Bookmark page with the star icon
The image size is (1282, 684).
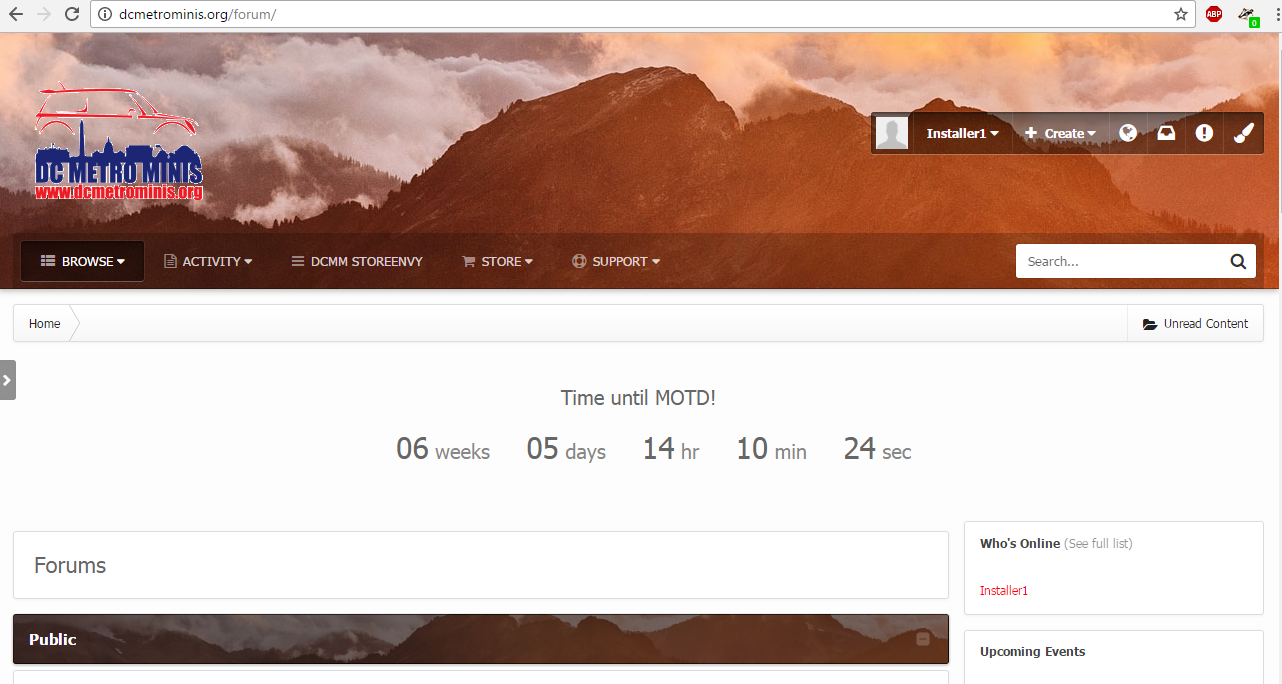click(x=1181, y=14)
